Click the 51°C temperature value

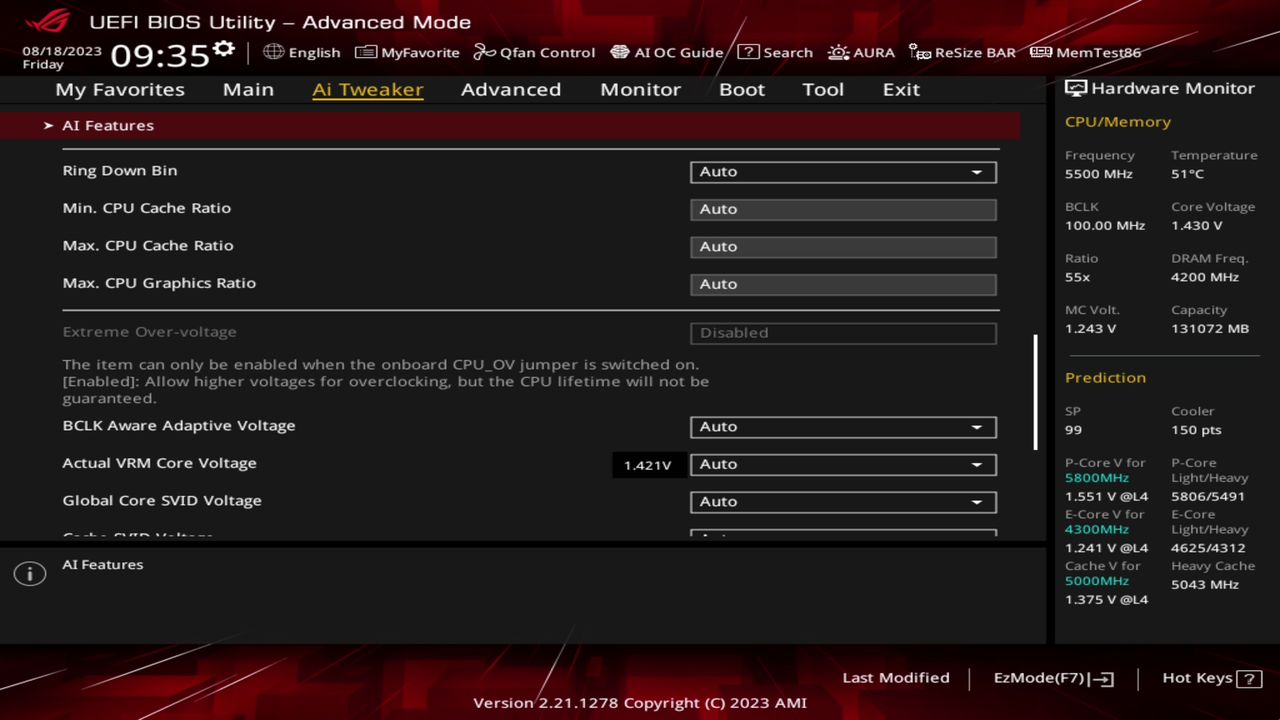click(x=1188, y=174)
